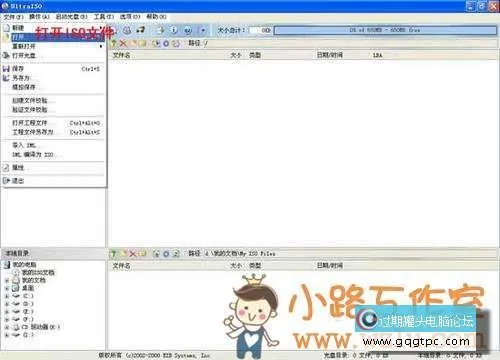Select 我的ISO文档 in the local tree
This screenshot has height=360, width=500.
pyautogui.click(x=38, y=273)
